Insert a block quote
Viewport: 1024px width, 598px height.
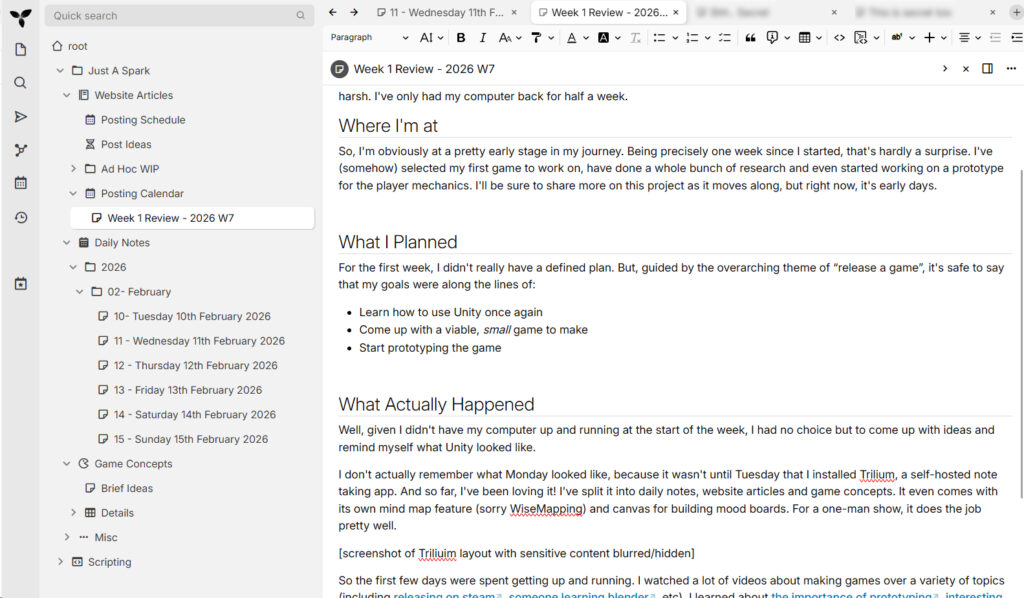750,38
